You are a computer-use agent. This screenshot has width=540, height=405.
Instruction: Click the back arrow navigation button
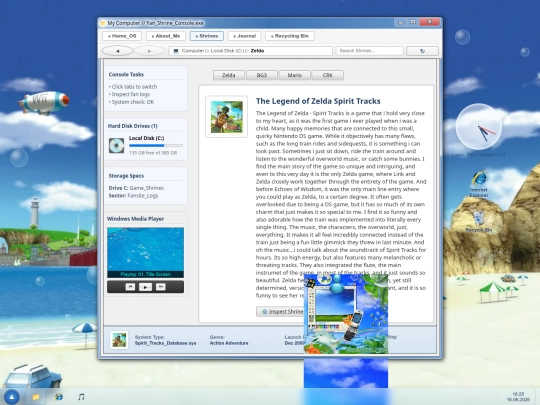(117, 51)
